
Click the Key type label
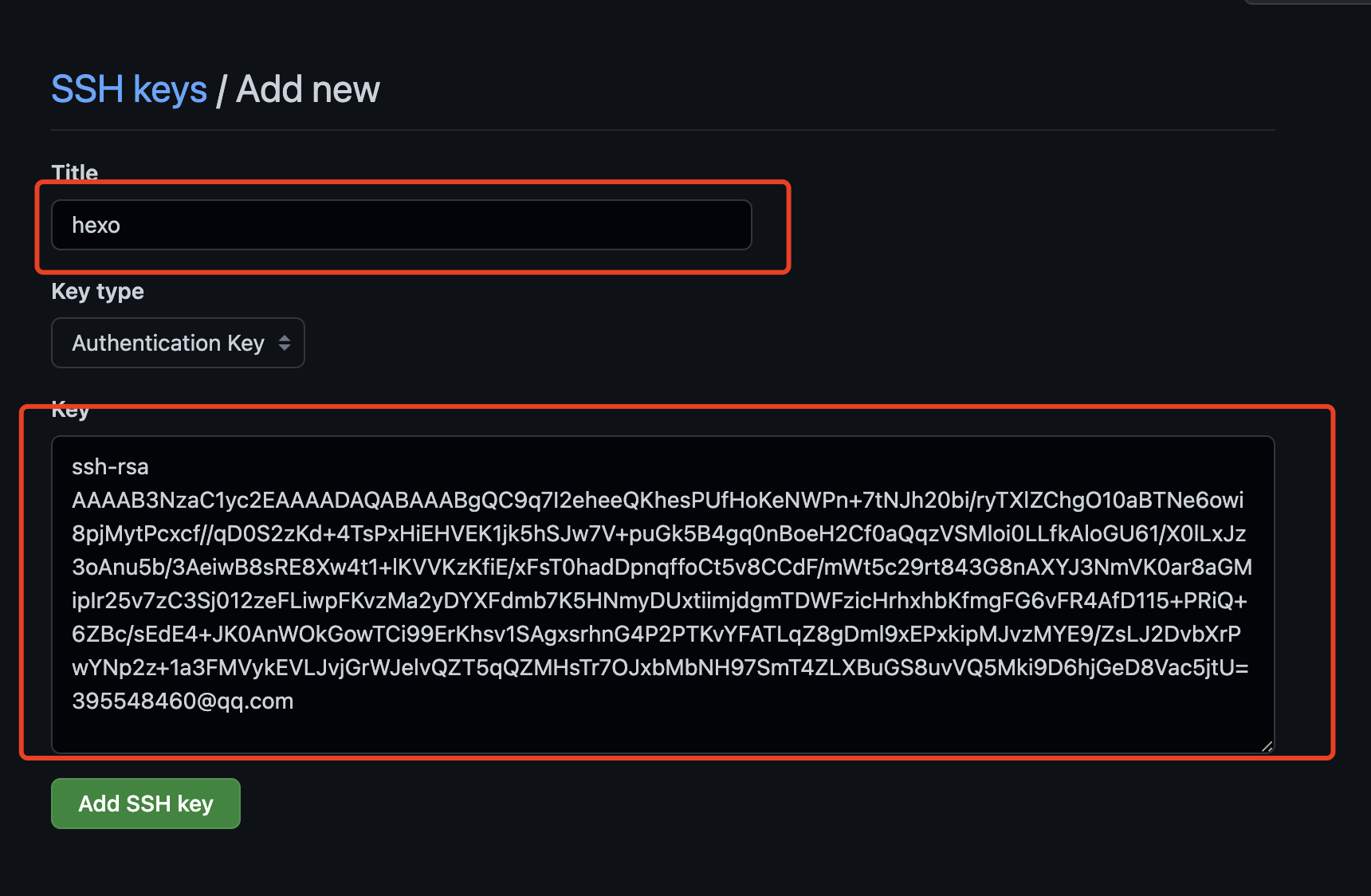(98, 292)
